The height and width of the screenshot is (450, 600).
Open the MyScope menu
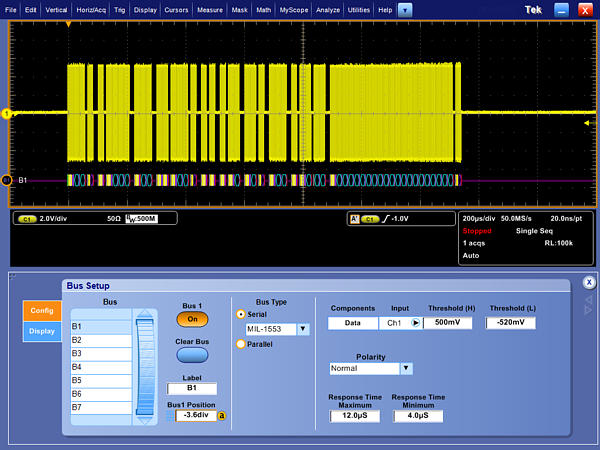coord(294,9)
